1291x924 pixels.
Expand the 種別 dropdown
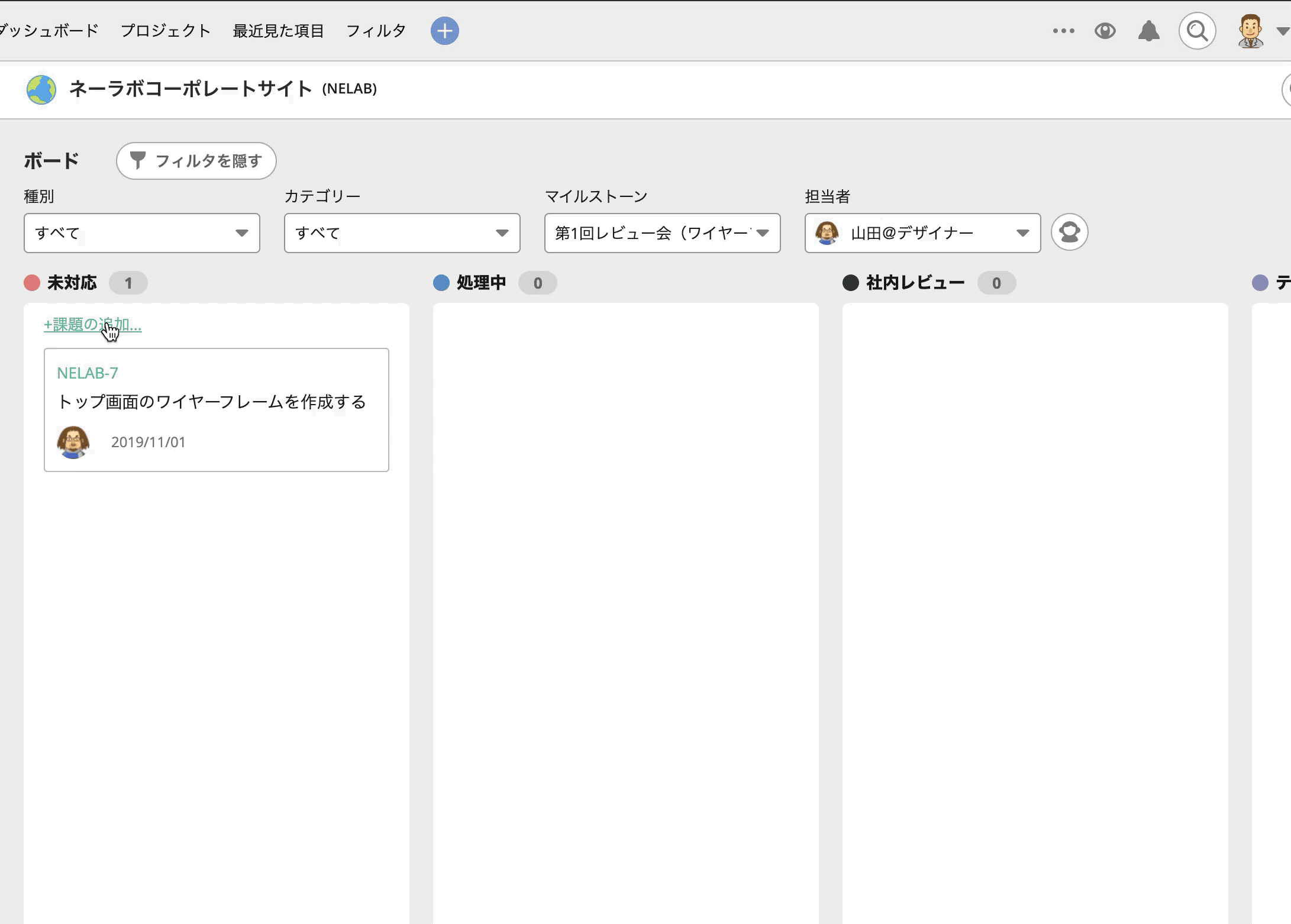[x=142, y=233]
